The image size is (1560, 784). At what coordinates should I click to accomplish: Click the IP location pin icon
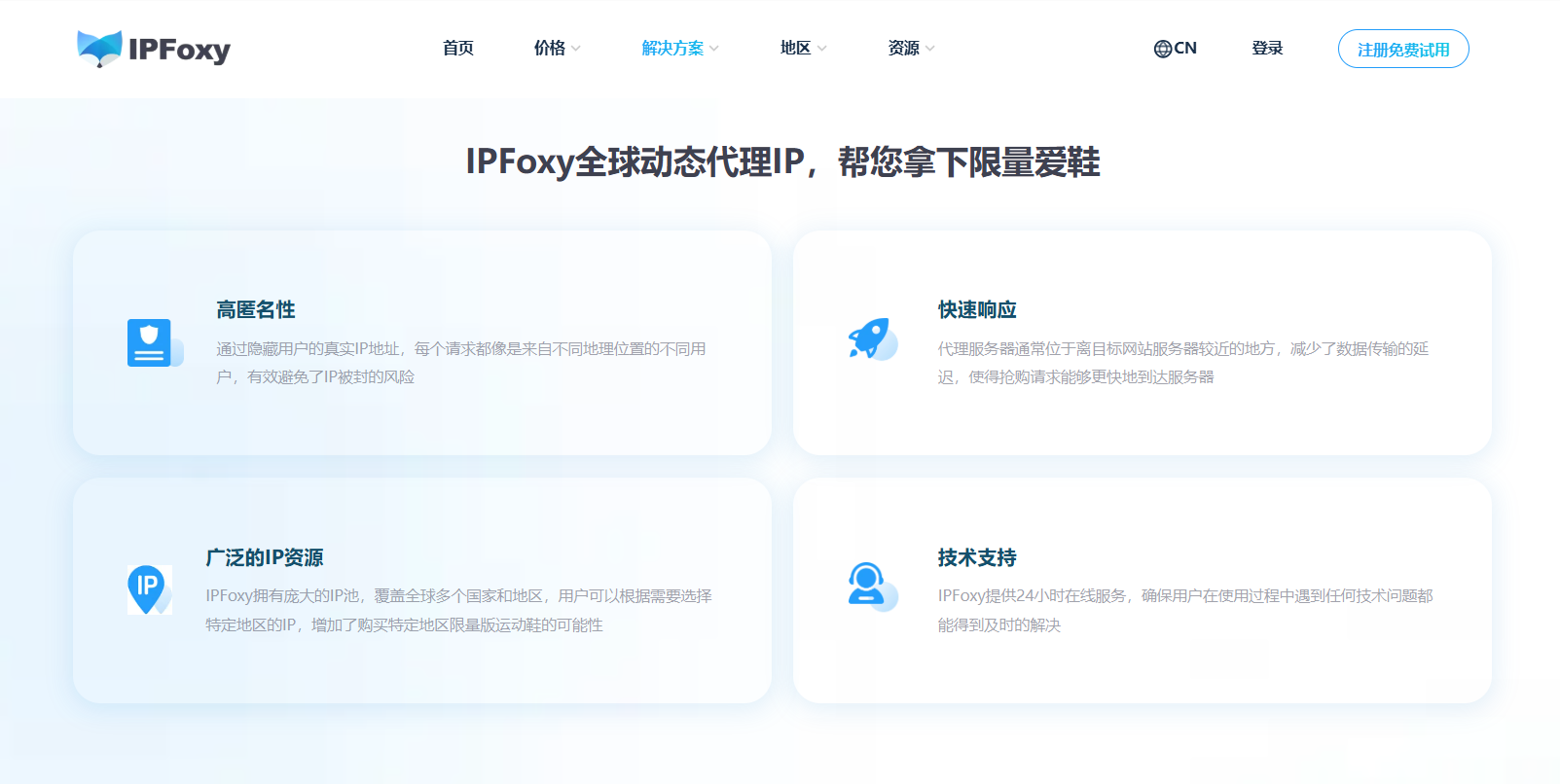(149, 589)
